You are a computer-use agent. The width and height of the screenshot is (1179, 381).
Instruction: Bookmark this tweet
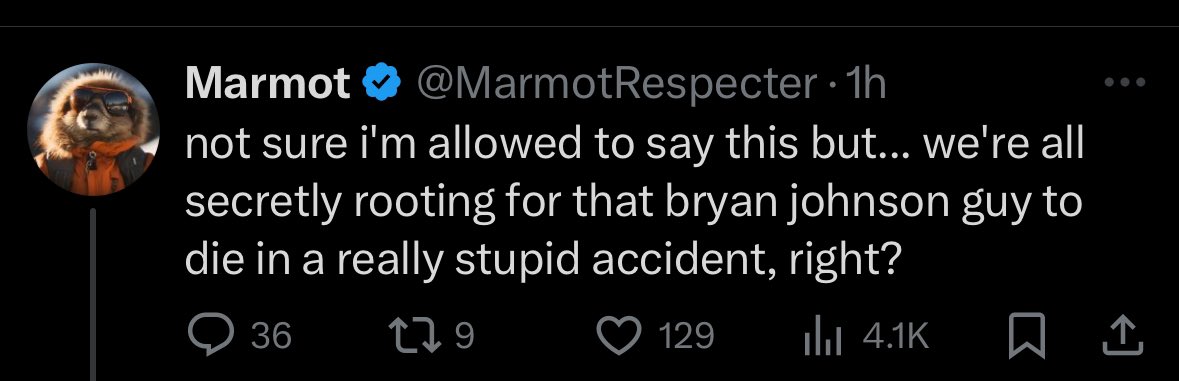(1027, 335)
